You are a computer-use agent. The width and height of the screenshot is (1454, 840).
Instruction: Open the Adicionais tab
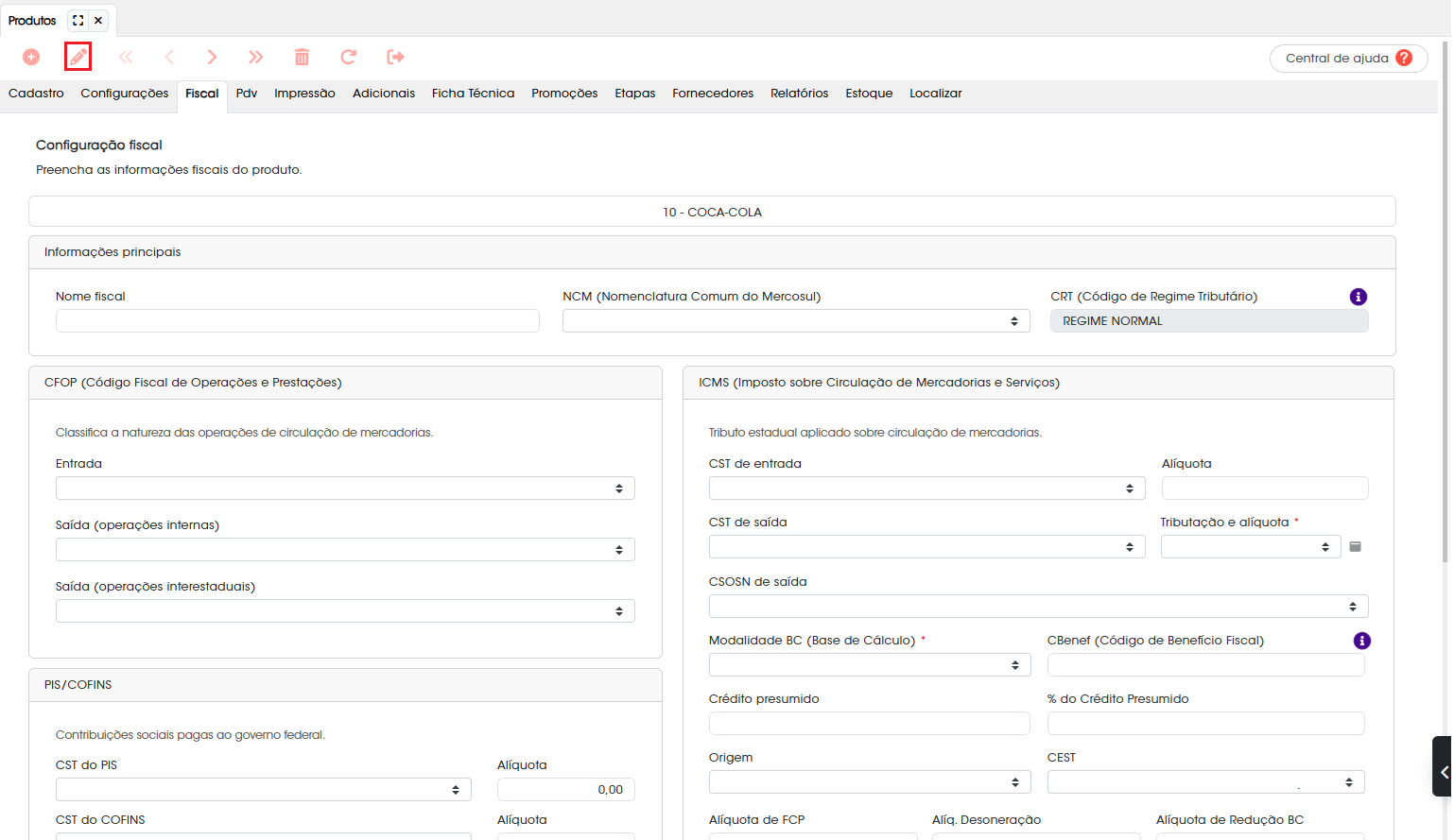[384, 94]
